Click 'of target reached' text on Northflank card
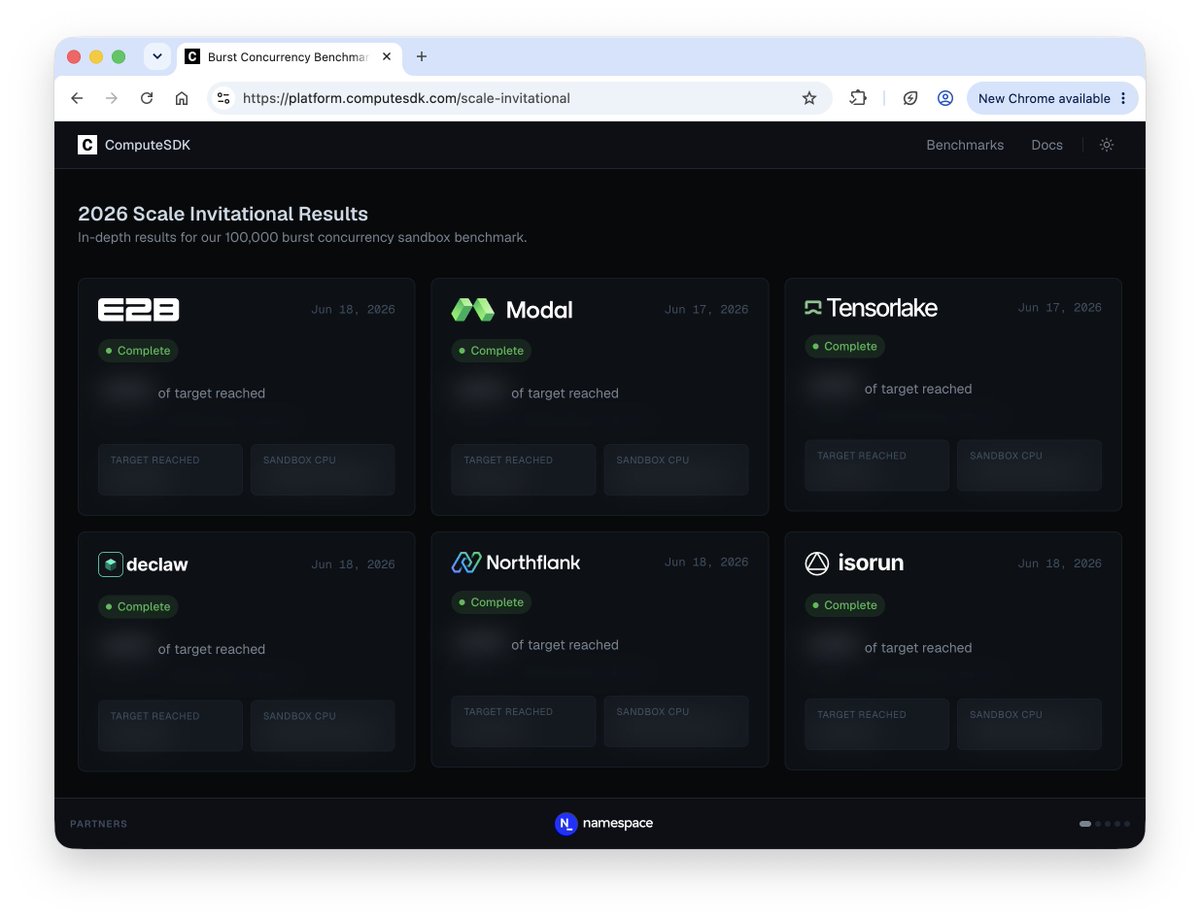This screenshot has width=1200, height=921. point(565,646)
